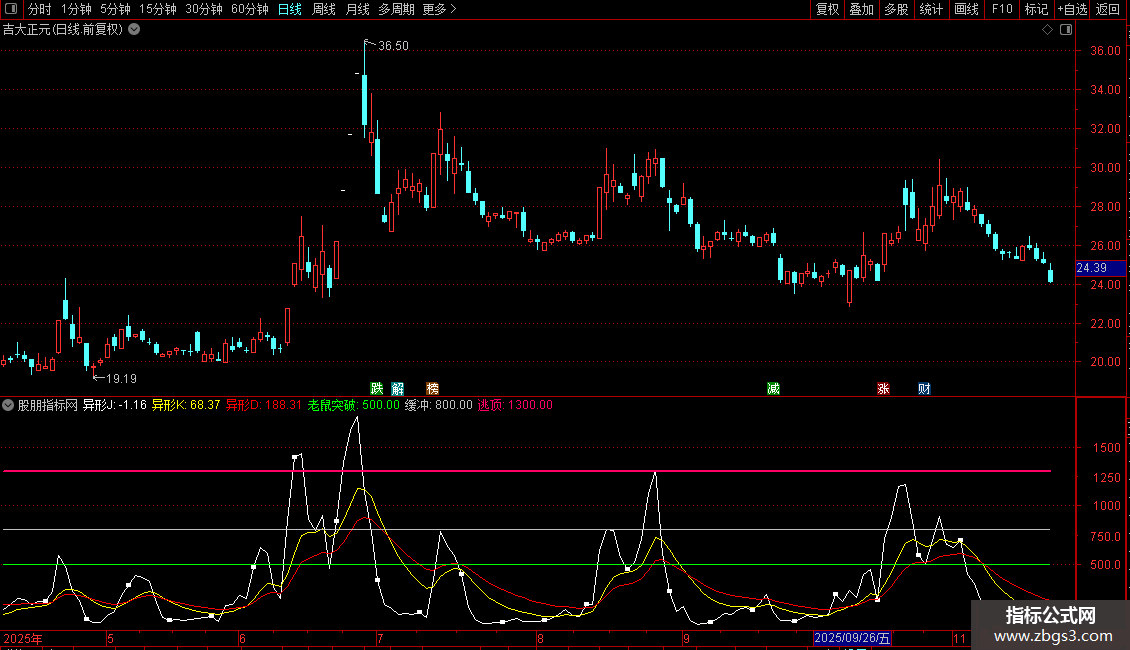Click the 涨 event marker icon
The image size is (1130, 650).
883,389
